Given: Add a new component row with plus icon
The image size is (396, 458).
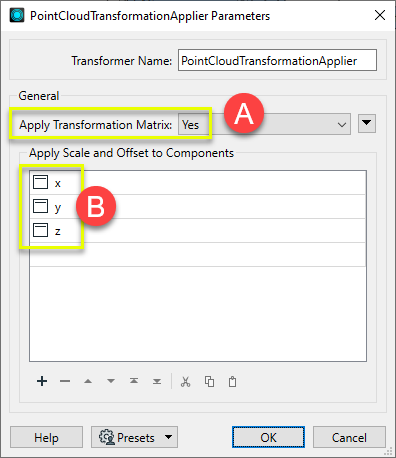Looking at the screenshot, I should point(42,381).
